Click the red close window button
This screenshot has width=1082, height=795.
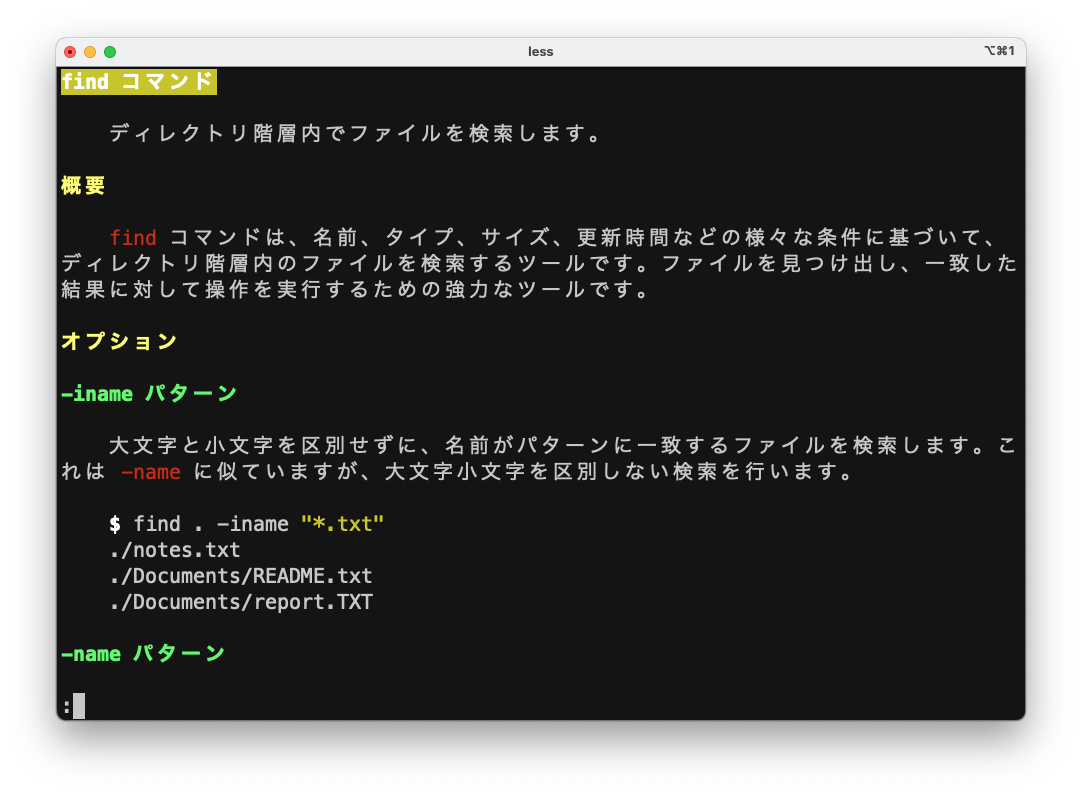coord(70,52)
